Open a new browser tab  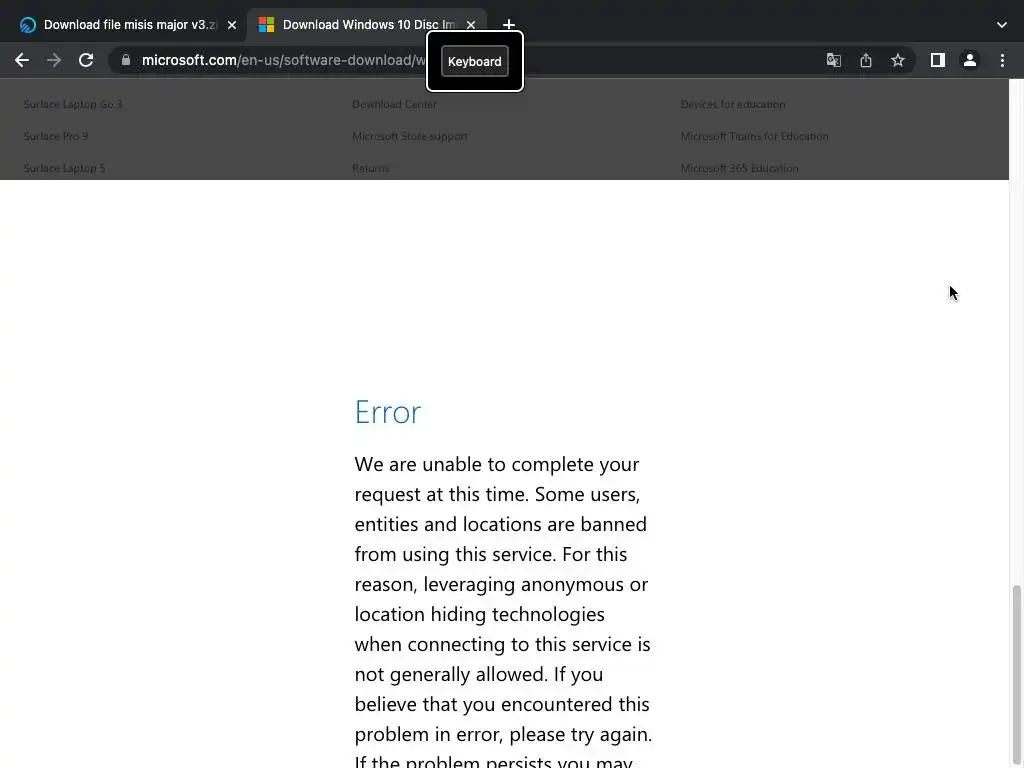[509, 25]
